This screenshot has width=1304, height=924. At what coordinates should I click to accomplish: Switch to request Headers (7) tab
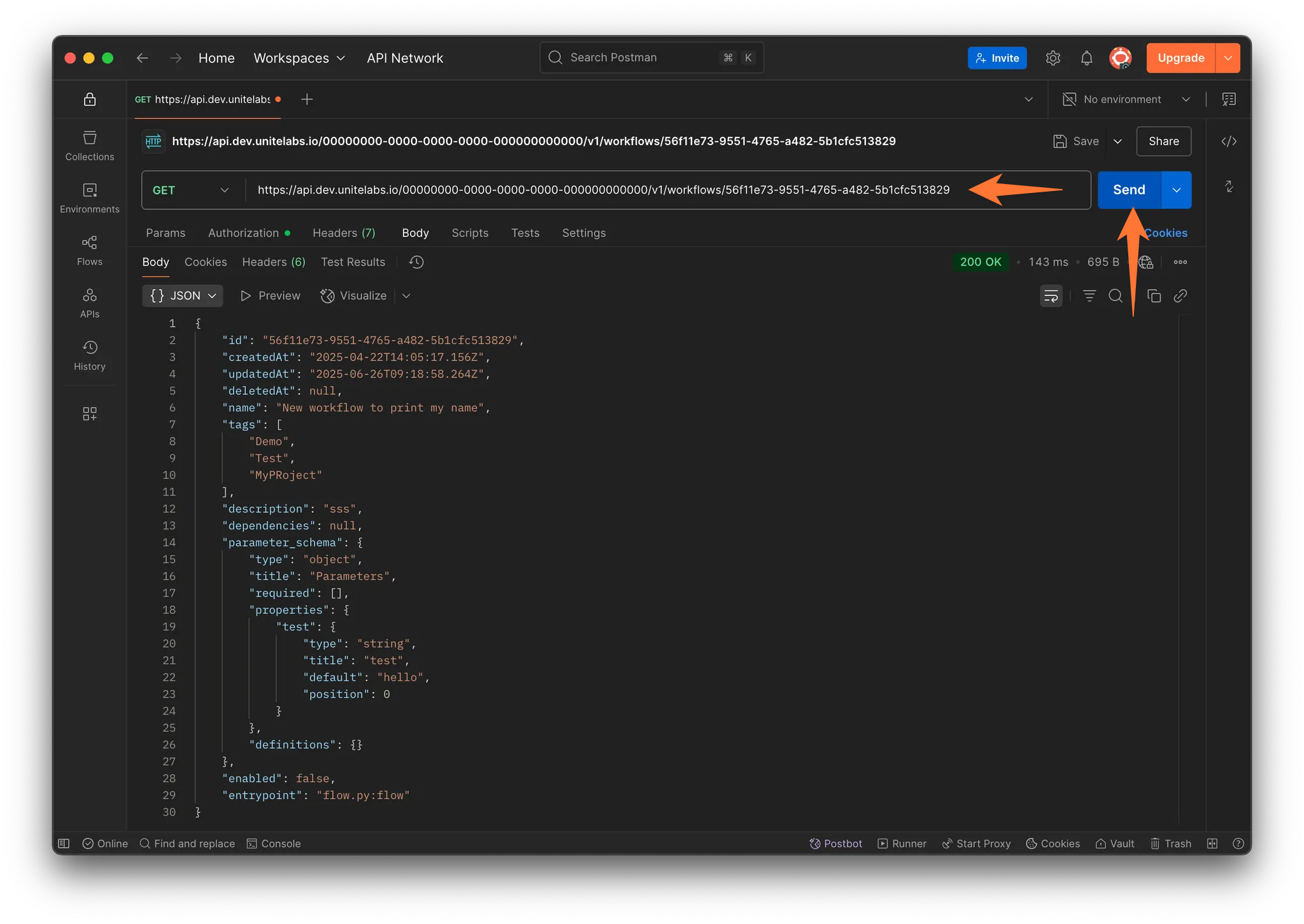click(344, 233)
